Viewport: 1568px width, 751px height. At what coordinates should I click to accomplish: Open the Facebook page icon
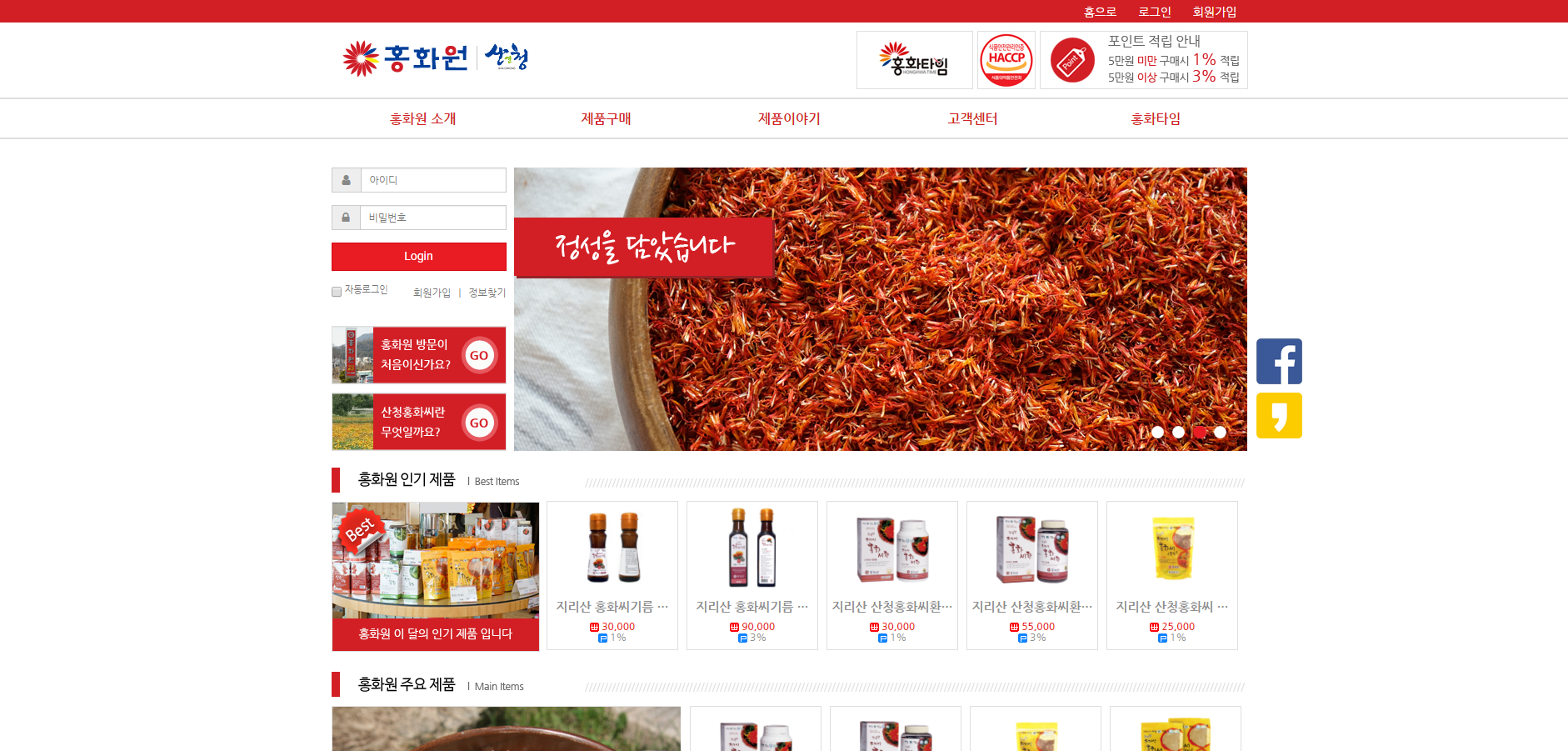(1279, 361)
